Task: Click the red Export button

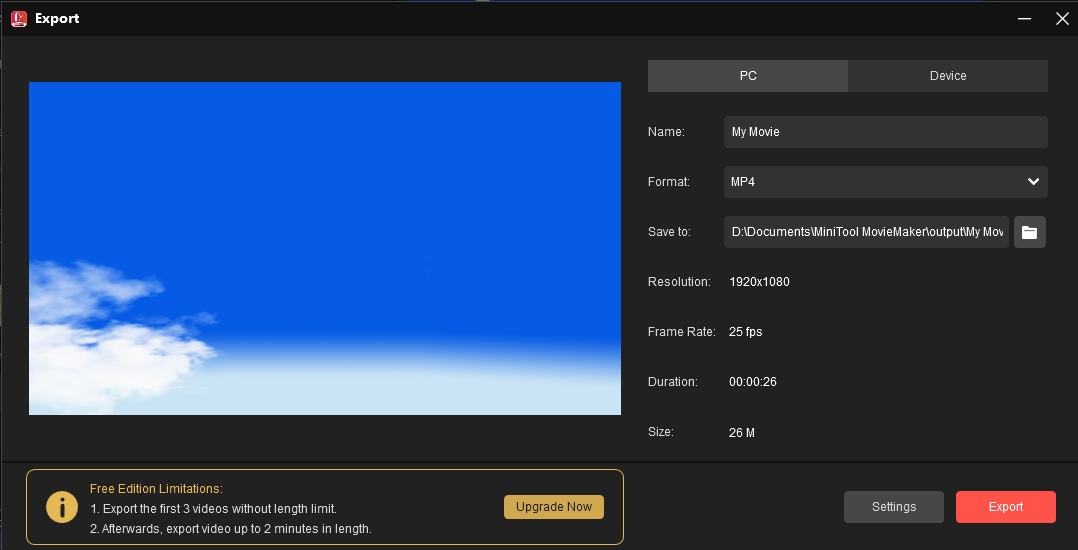Action: tap(1006, 507)
